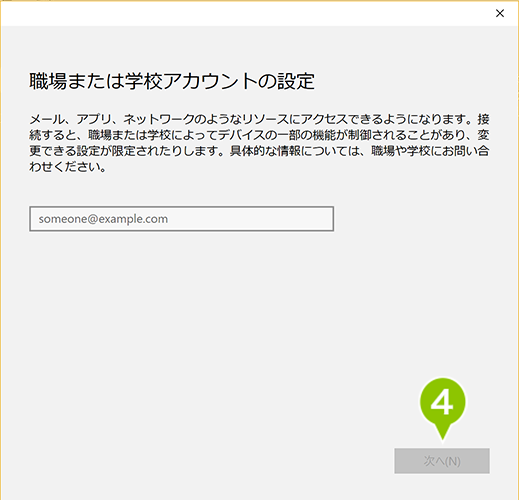Proceed with the grayed-out Next button
The image size is (519, 500).
coord(442,461)
